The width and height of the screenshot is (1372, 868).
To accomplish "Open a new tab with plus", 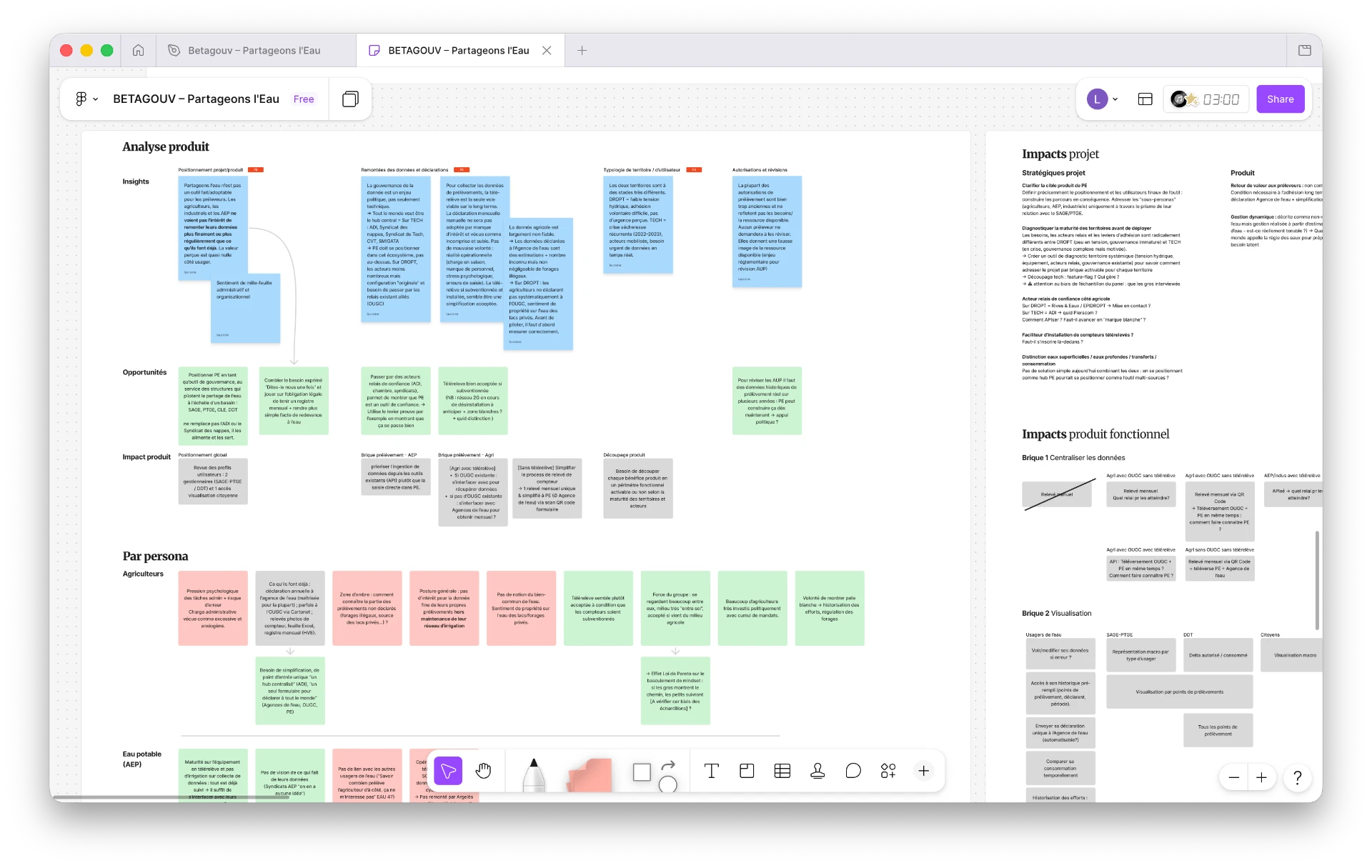I will (582, 50).
